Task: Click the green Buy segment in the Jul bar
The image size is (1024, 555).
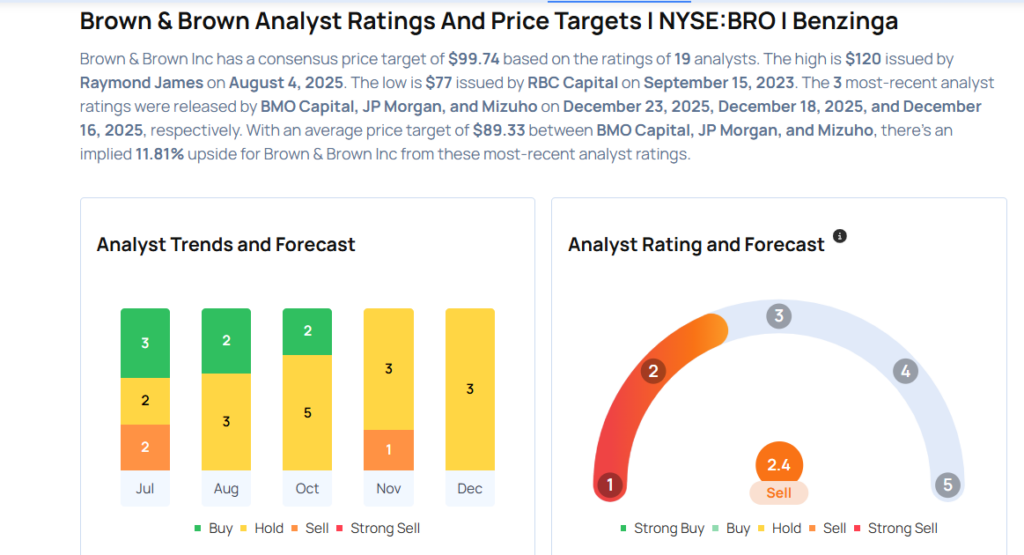Action: click(x=145, y=343)
